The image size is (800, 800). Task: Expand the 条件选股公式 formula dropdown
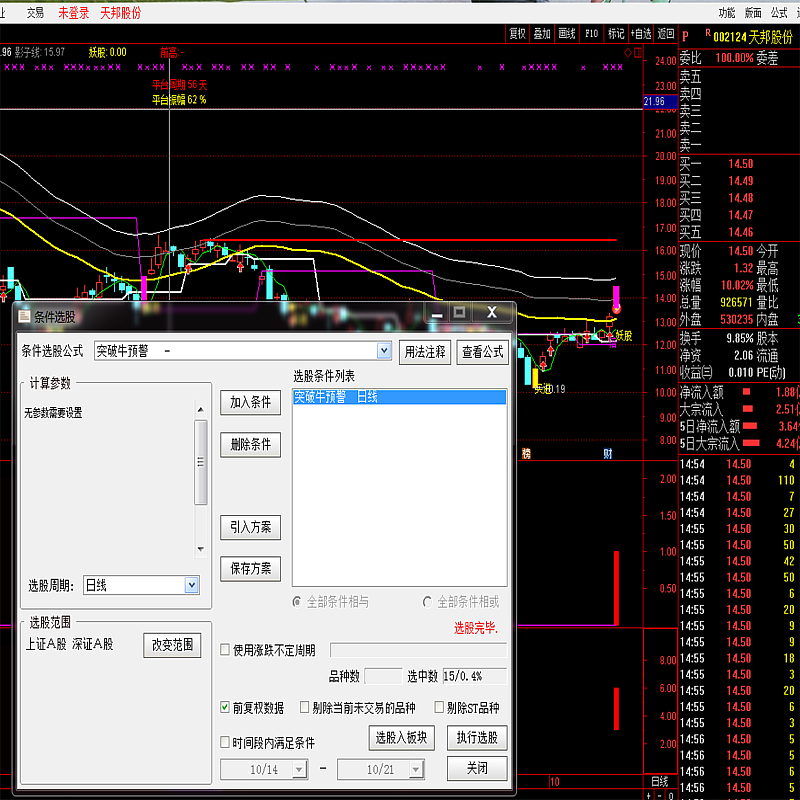click(x=384, y=351)
